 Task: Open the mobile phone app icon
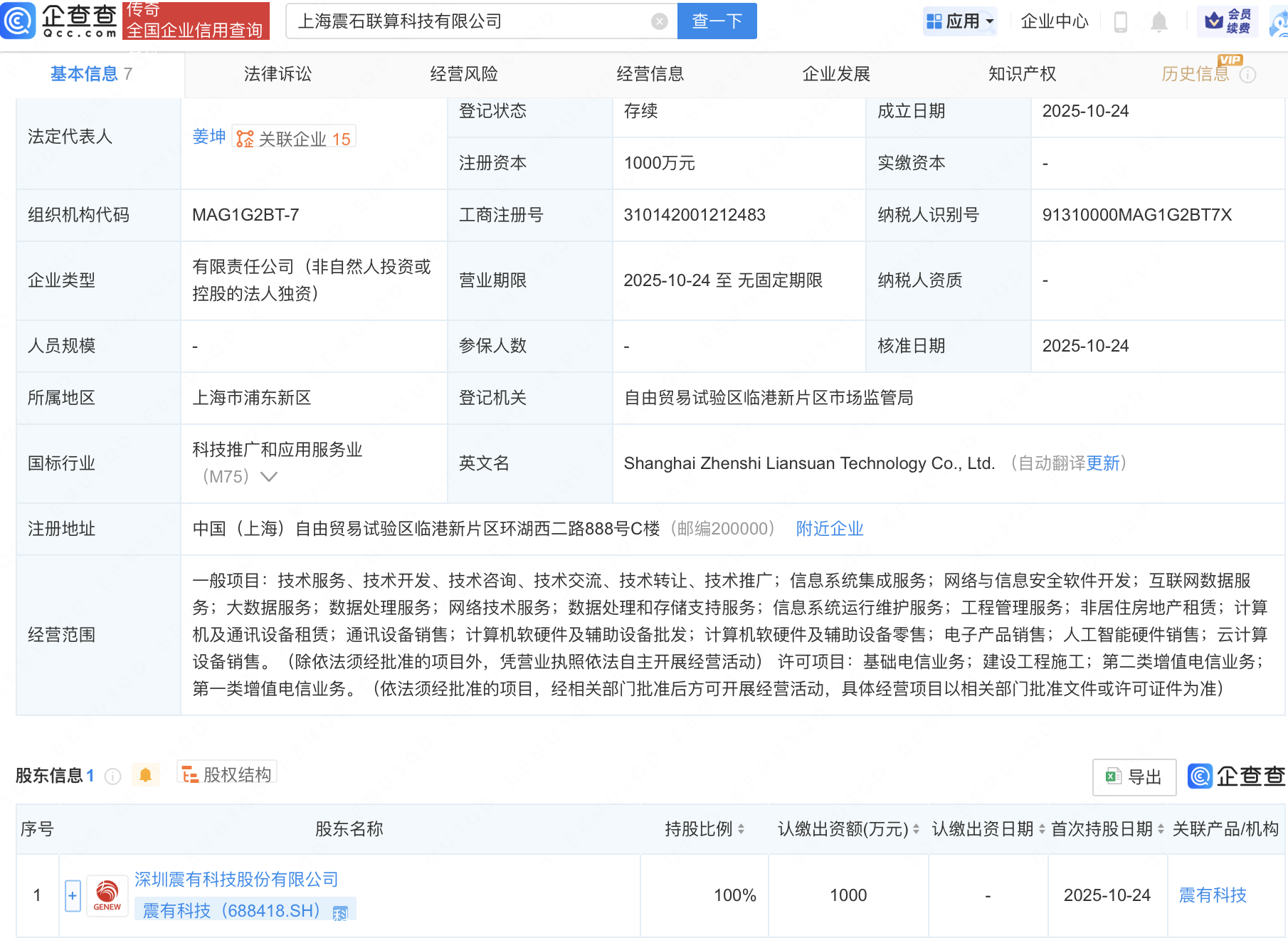click(x=1120, y=22)
